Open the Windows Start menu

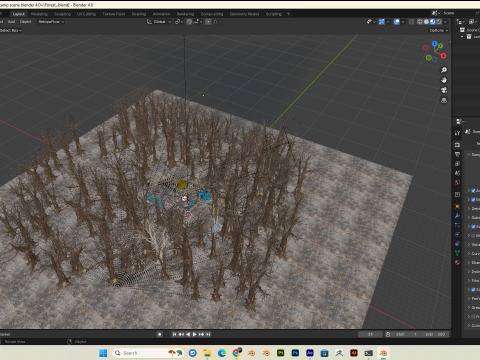(103, 353)
